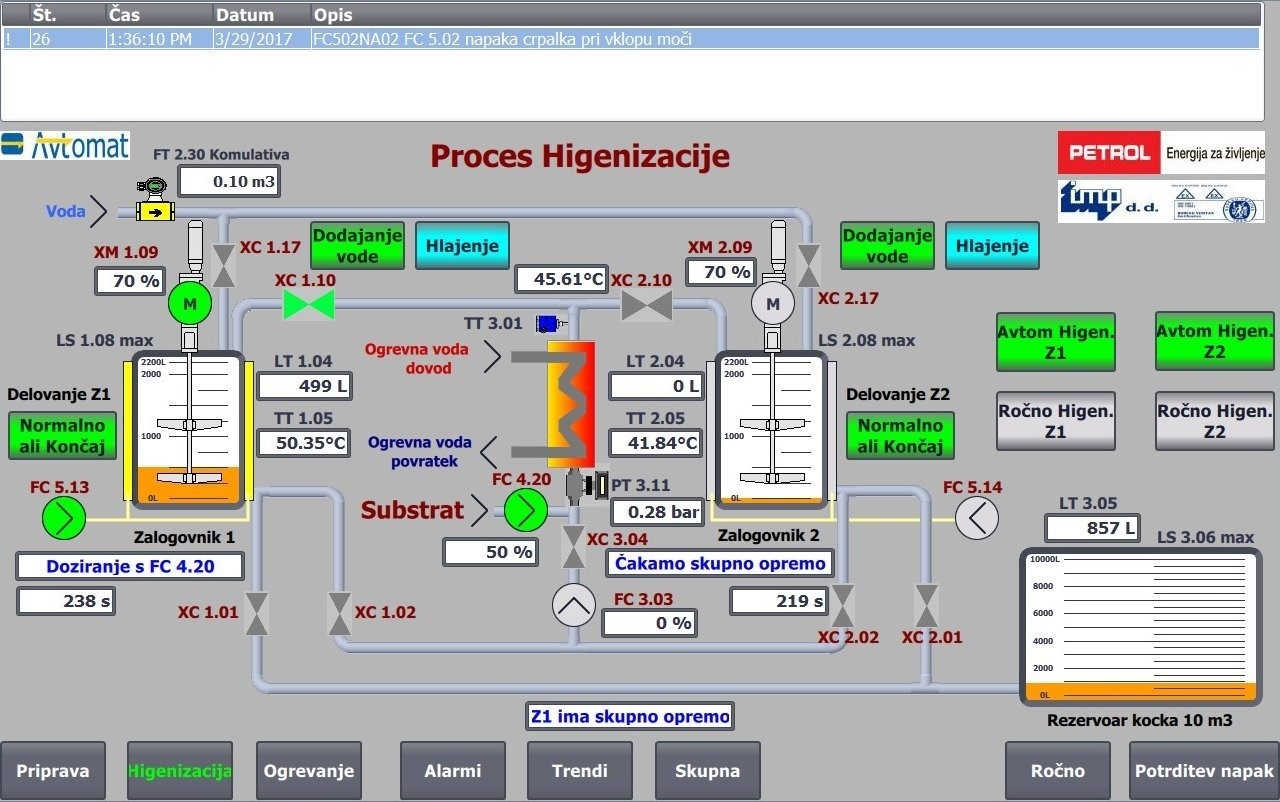Click the XM 1.09 green mixer motor

189,302
